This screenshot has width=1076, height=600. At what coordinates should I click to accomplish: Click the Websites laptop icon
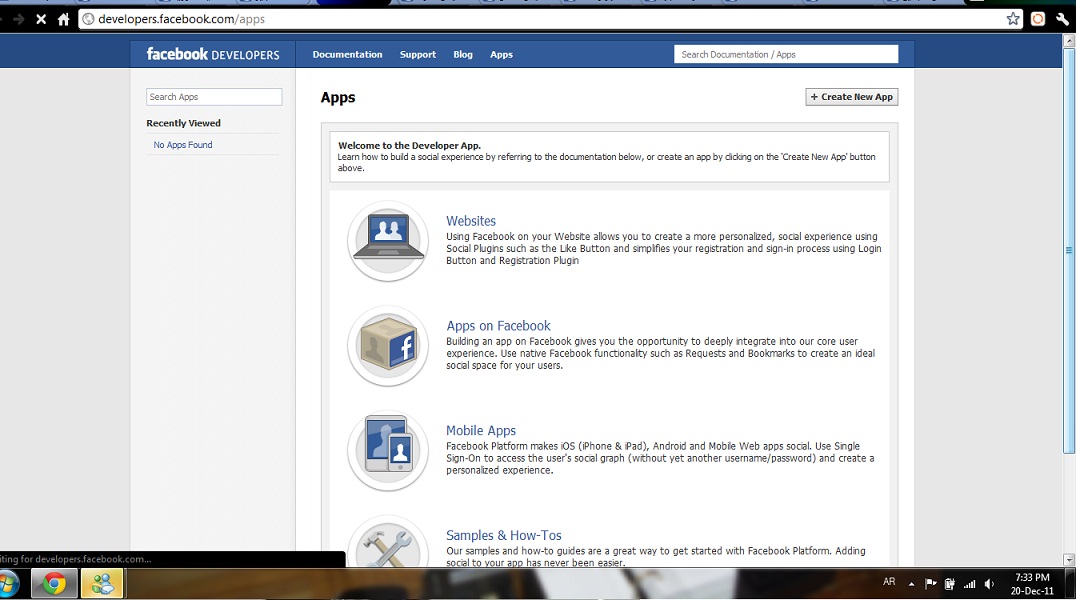pyautogui.click(x=388, y=241)
